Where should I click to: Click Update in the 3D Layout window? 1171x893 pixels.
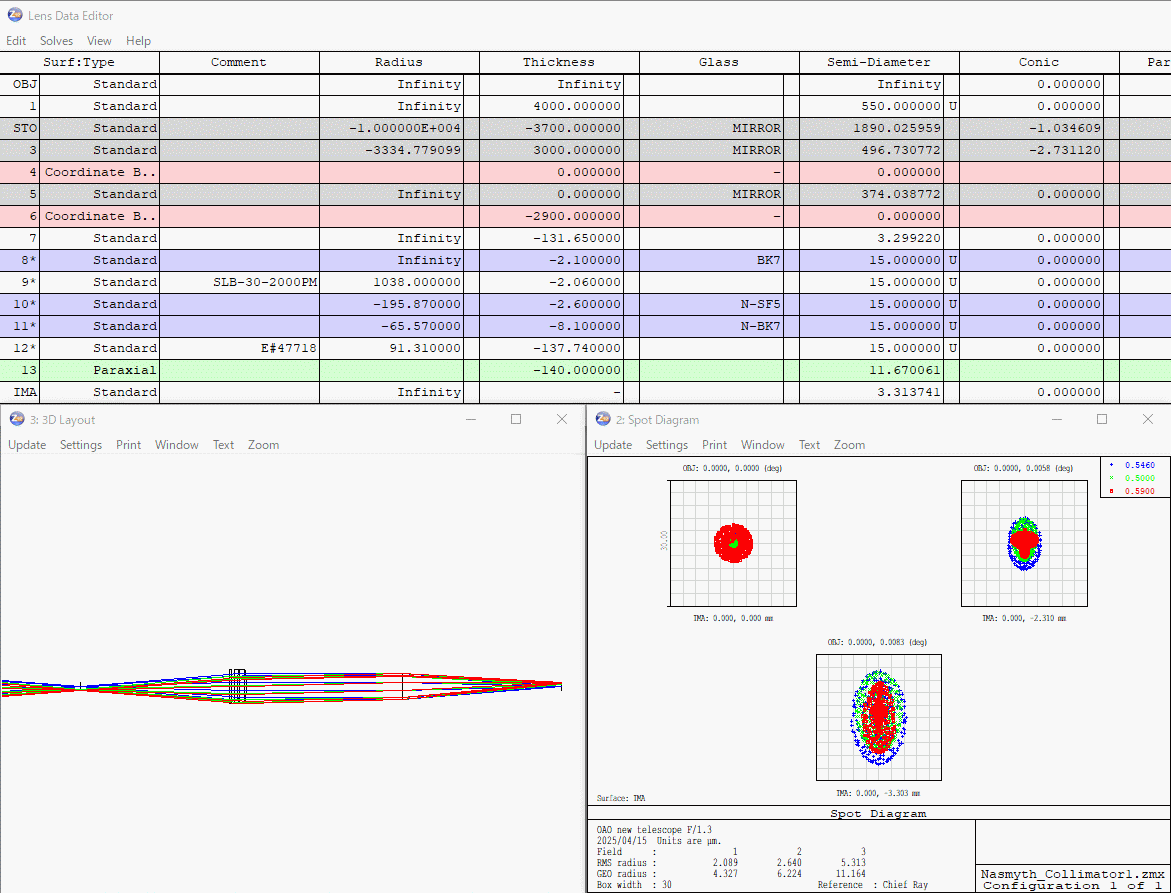tap(27, 445)
